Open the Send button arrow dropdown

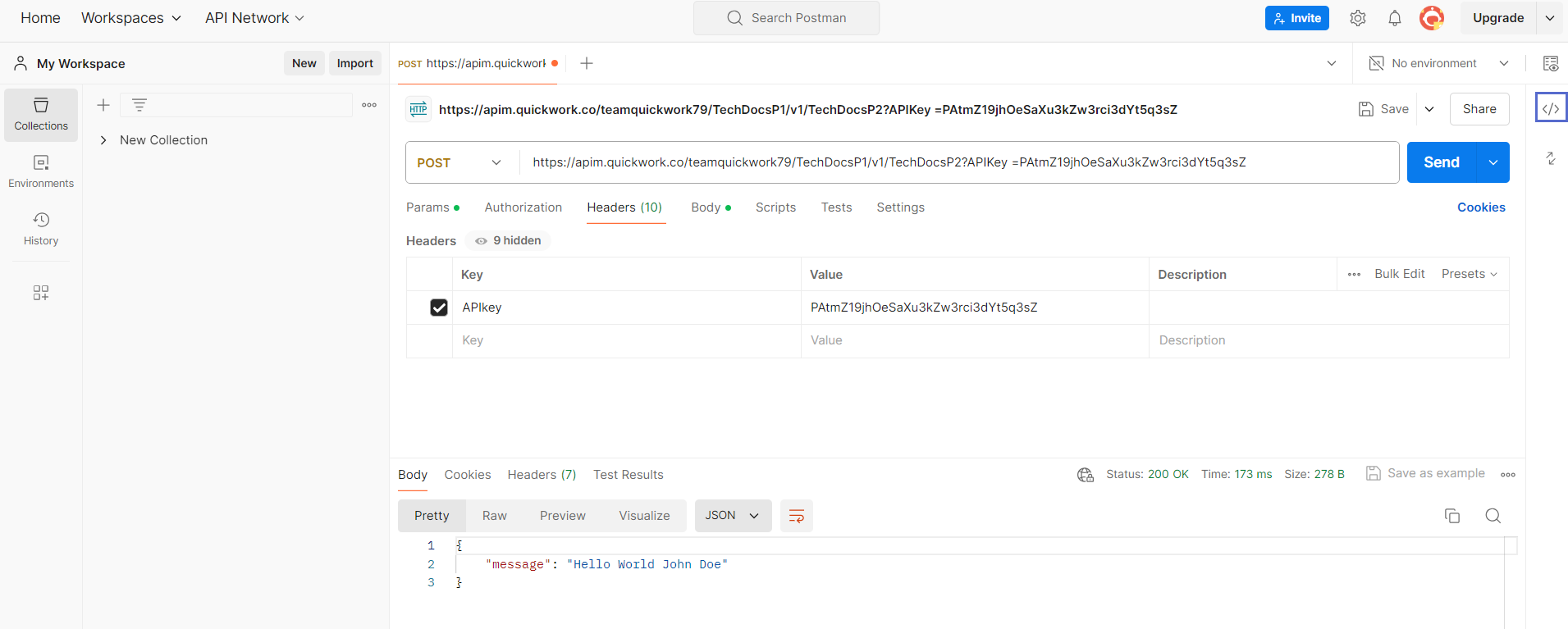[x=1493, y=162]
